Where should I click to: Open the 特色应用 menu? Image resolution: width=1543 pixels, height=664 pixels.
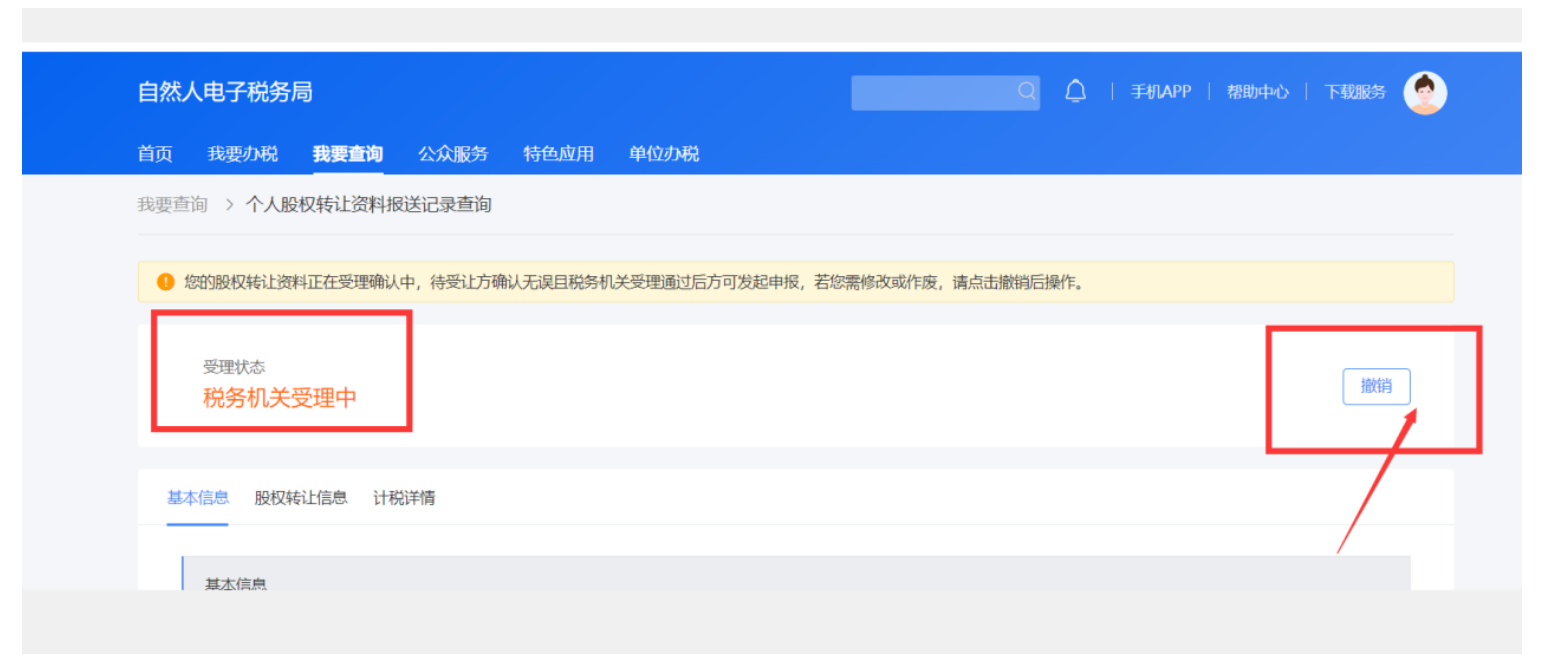(x=559, y=154)
